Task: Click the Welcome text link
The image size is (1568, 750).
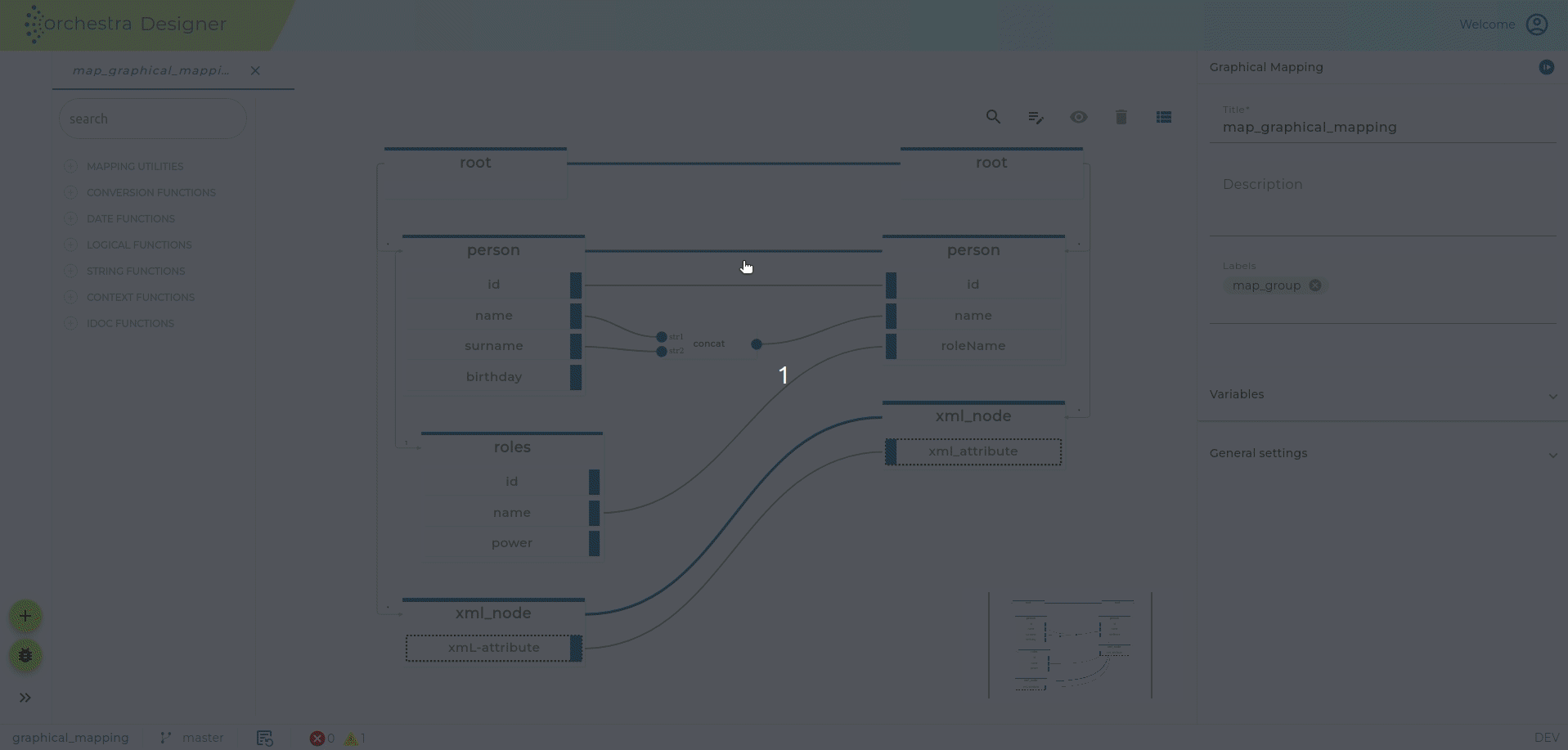Action: pos(1487,25)
